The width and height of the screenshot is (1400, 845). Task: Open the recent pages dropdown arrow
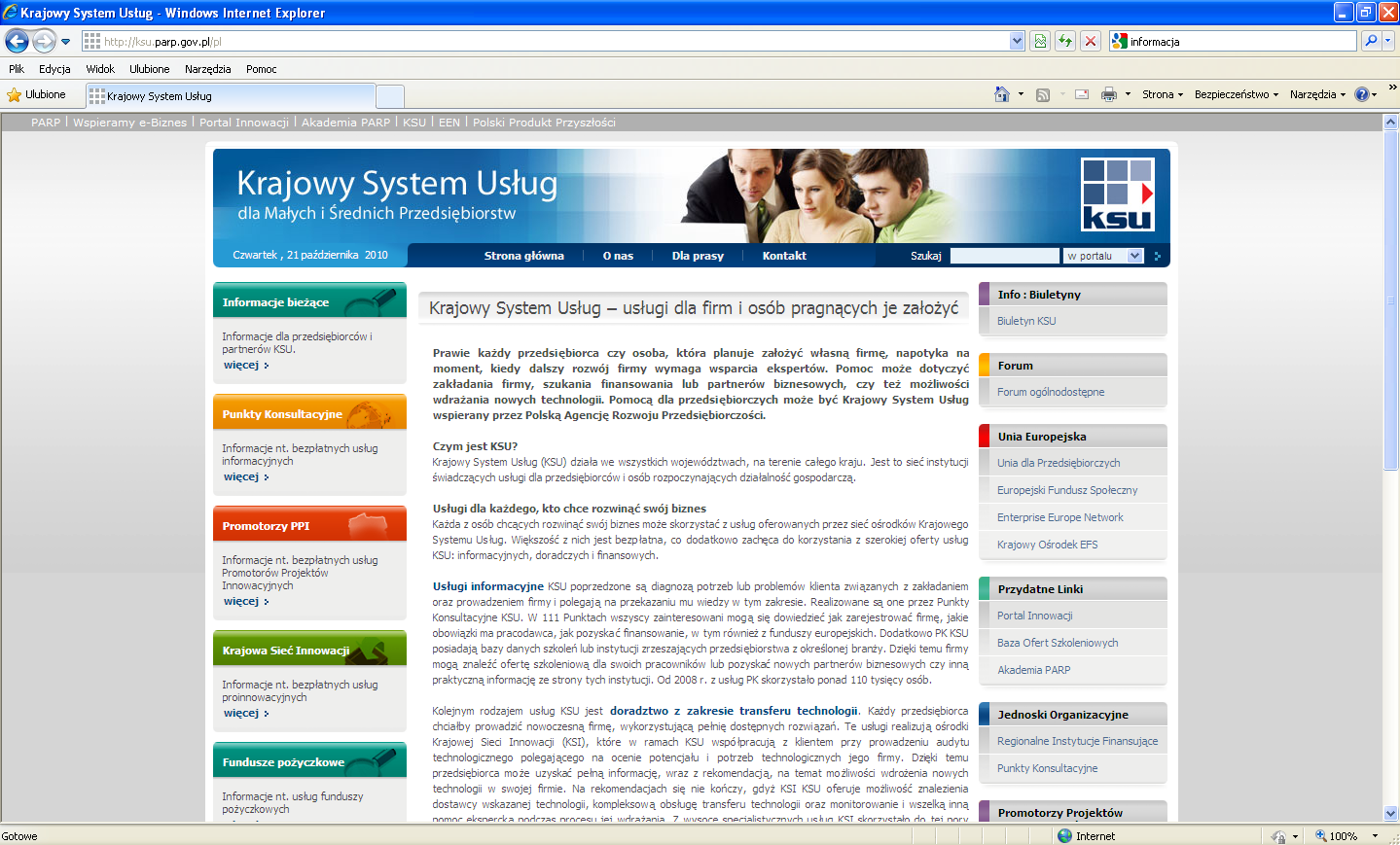tap(65, 42)
